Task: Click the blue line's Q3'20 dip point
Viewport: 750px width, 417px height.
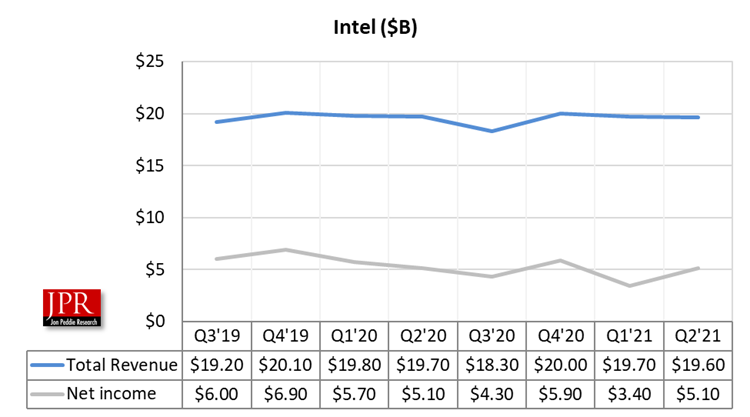Action: click(492, 131)
